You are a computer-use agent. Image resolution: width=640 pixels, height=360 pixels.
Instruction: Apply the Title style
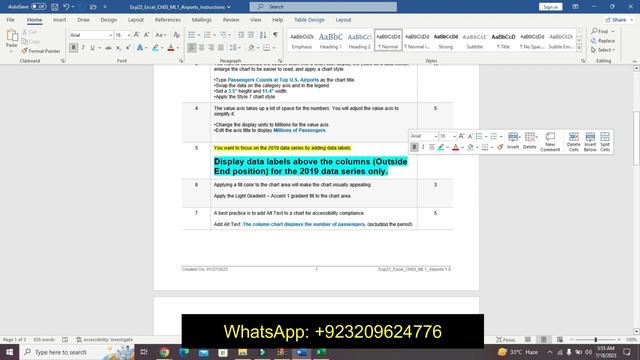pyautogui.click(x=503, y=40)
